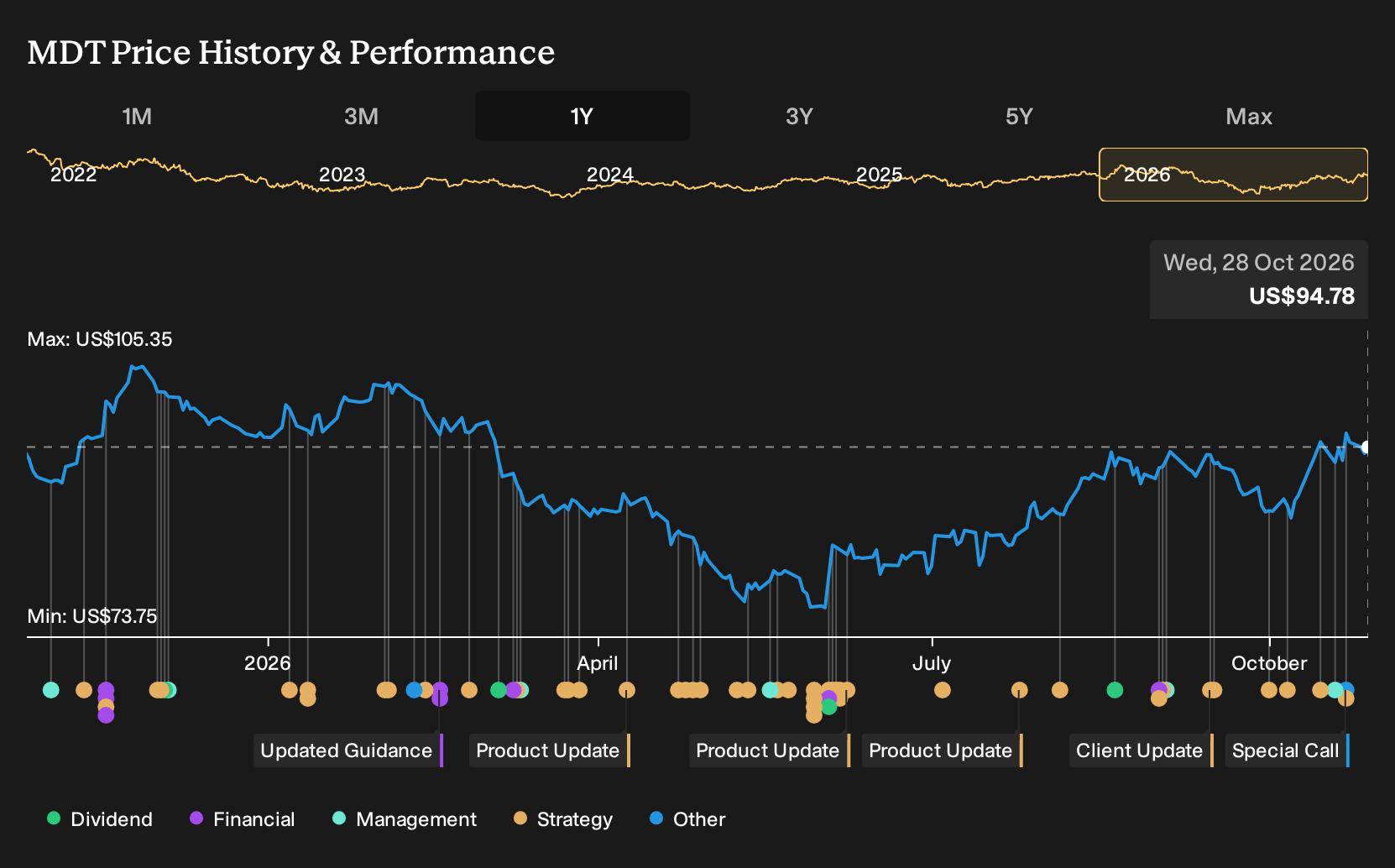Switch to the 1M time range
This screenshot has width=1395, height=868.
click(137, 116)
